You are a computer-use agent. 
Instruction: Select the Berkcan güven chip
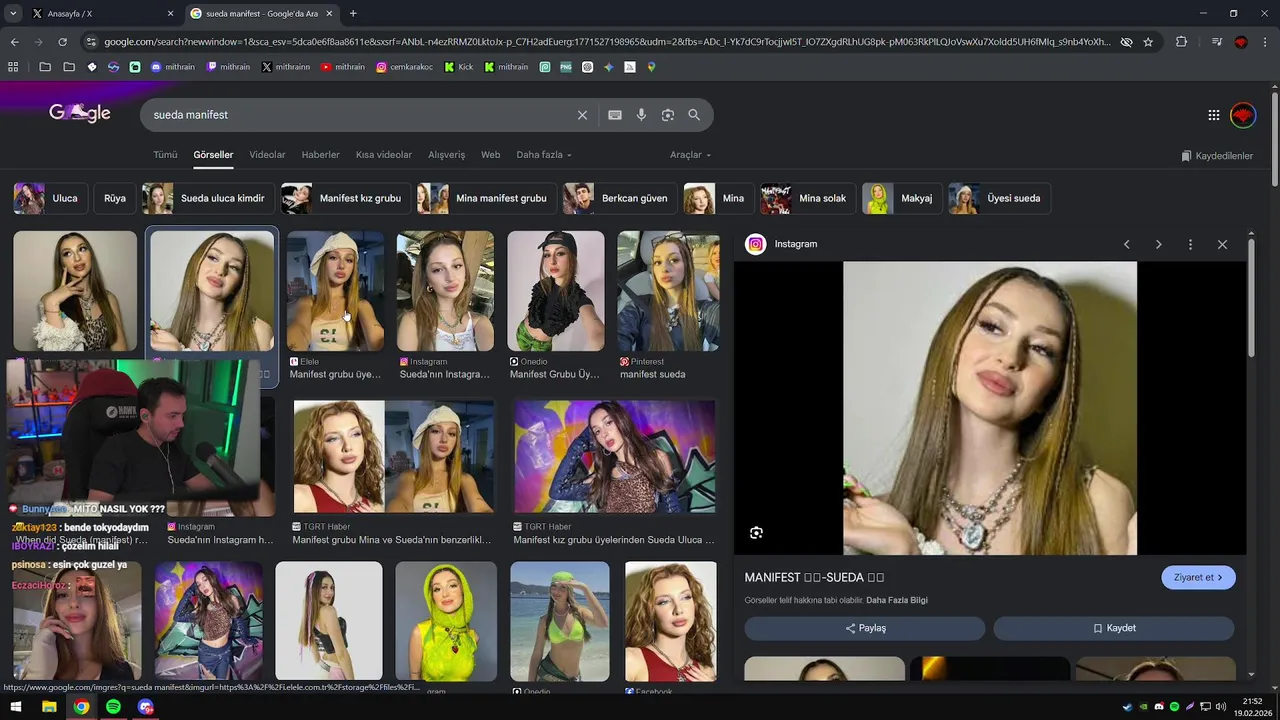(620, 198)
